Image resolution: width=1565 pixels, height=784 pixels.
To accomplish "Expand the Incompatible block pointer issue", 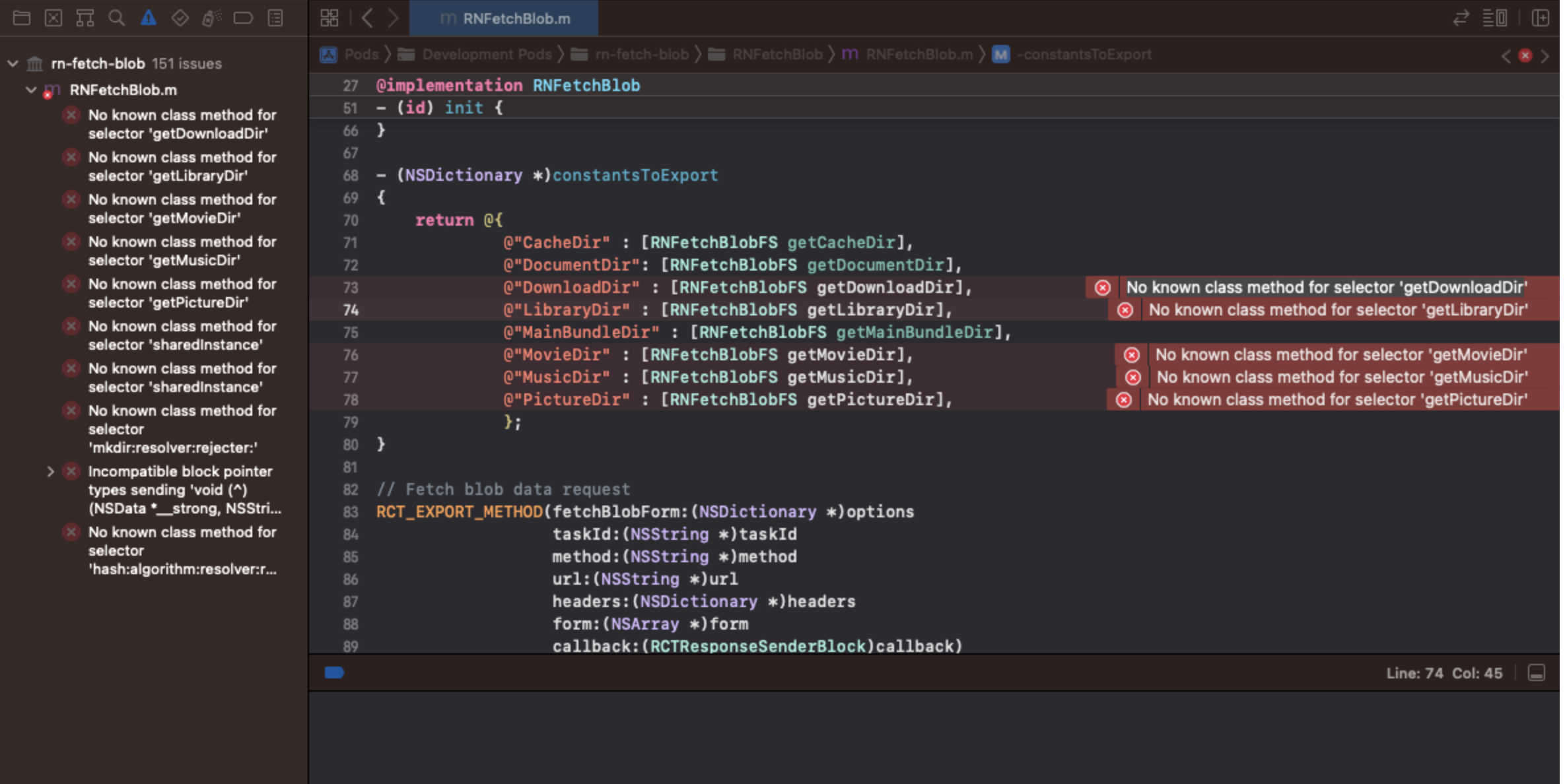I will [x=50, y=471].
